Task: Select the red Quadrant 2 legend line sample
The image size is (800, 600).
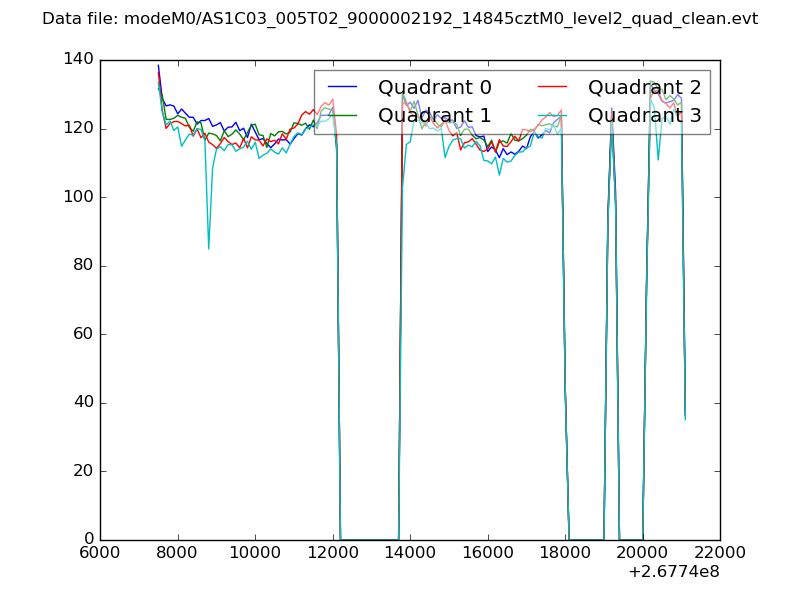Action: [552, 88]
